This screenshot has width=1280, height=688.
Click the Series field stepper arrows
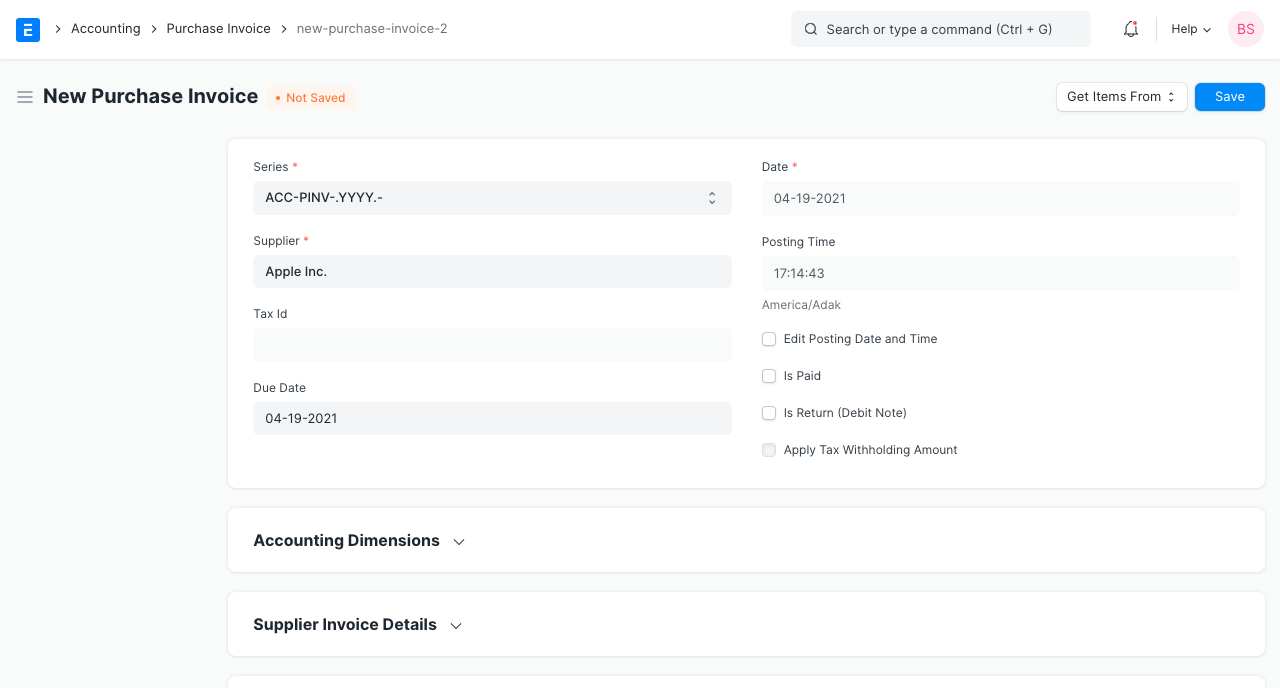tap(712, 198)
